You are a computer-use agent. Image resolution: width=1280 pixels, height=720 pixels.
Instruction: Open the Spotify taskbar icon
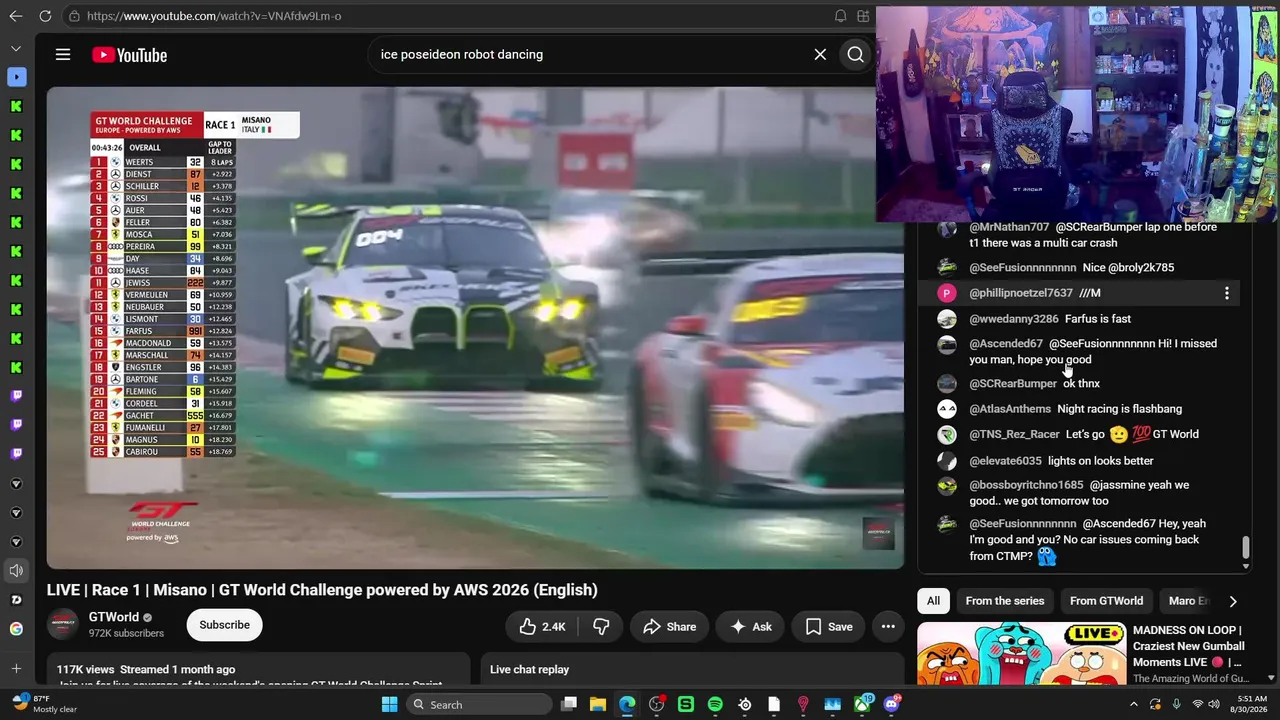pos(715,704)
